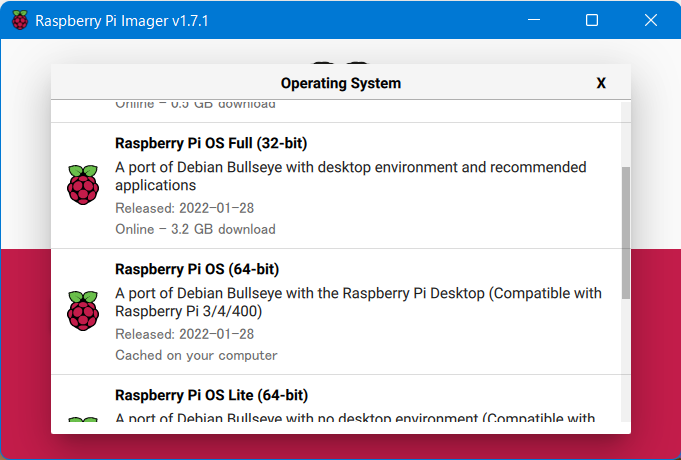
Task: Close the Operating System dialog with X
Action: (601, 83)
